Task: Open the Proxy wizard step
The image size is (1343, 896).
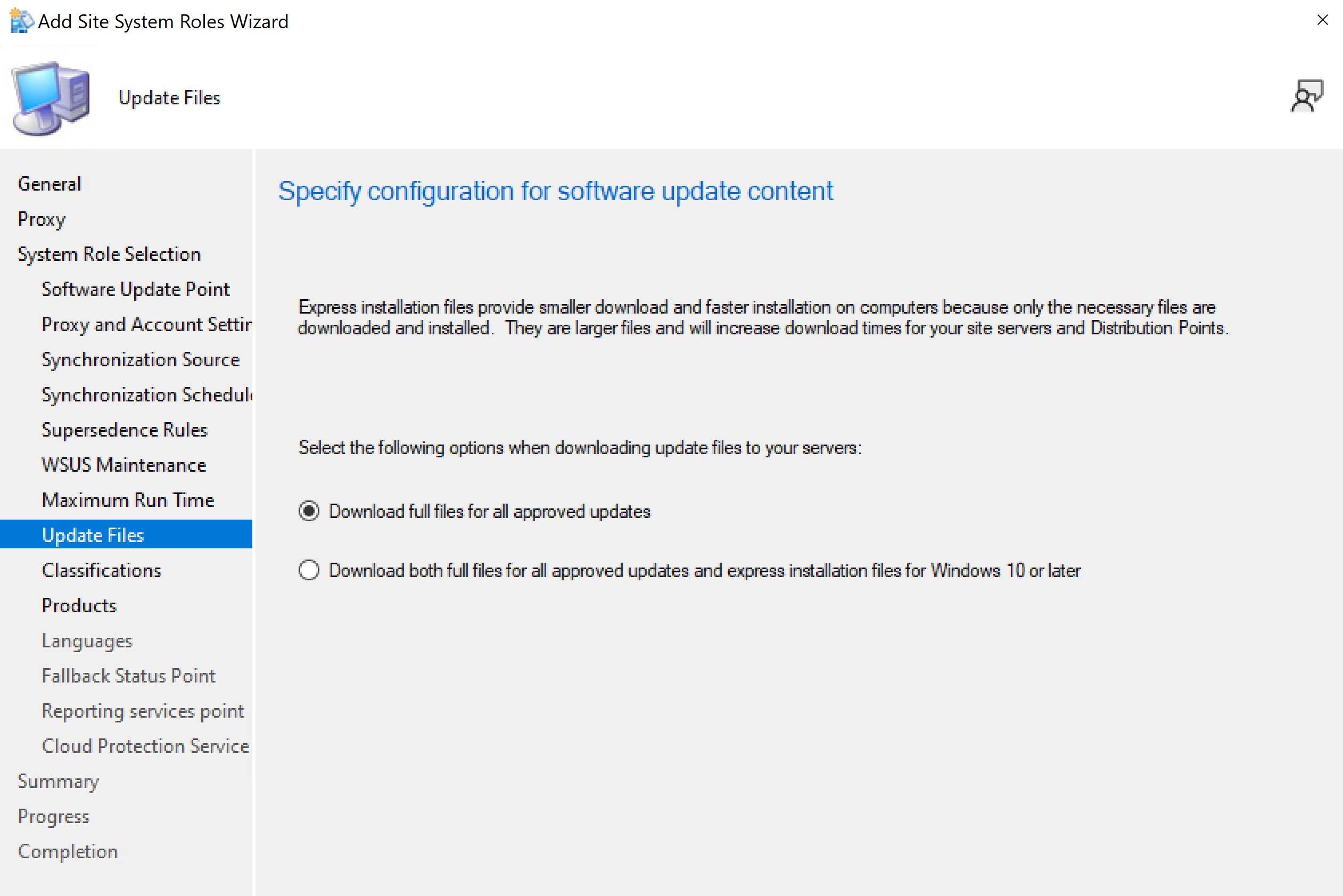Action: (x=42, y=219)
